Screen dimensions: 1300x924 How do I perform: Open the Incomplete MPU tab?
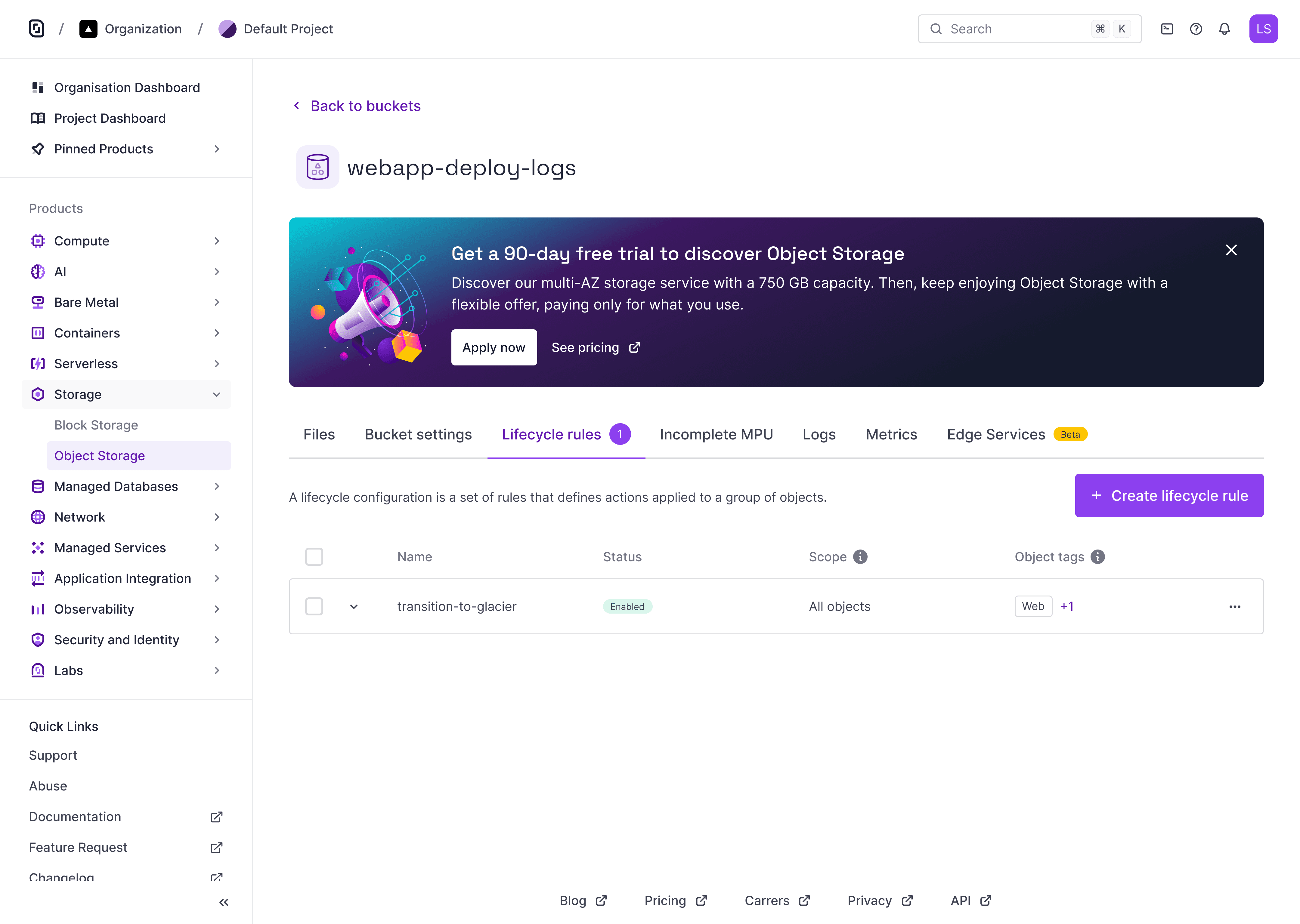pyautogui.click(x=716, y=434)
